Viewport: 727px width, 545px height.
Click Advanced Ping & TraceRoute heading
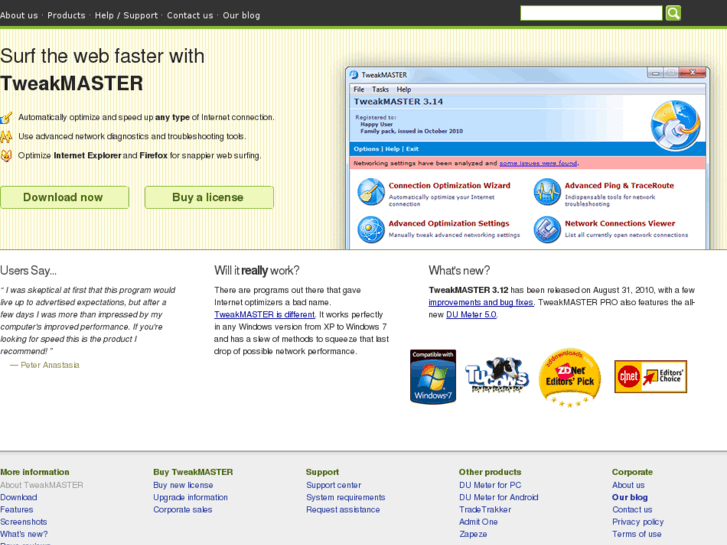point(619,186)
